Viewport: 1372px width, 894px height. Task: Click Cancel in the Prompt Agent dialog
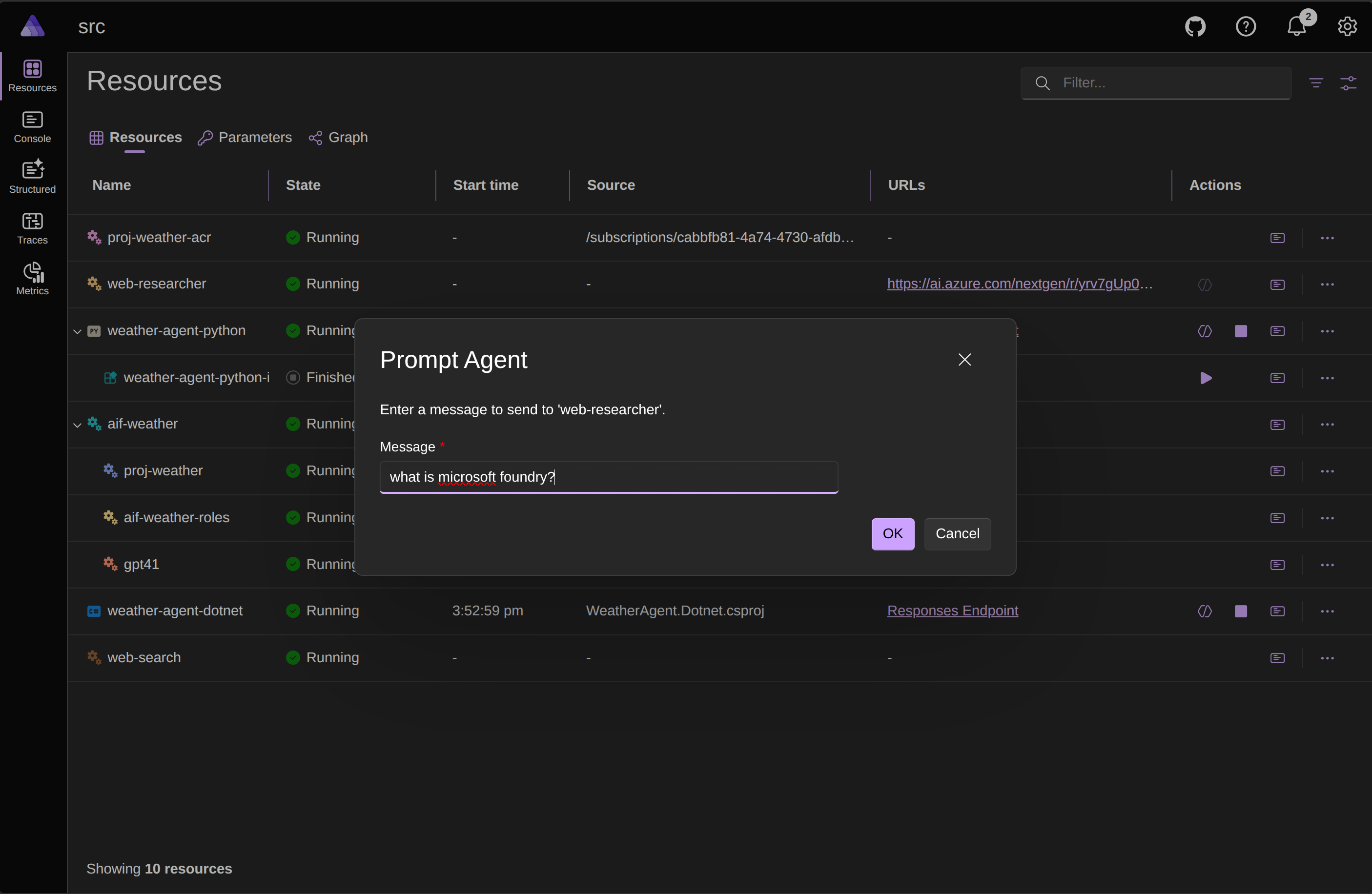(958, 534)
